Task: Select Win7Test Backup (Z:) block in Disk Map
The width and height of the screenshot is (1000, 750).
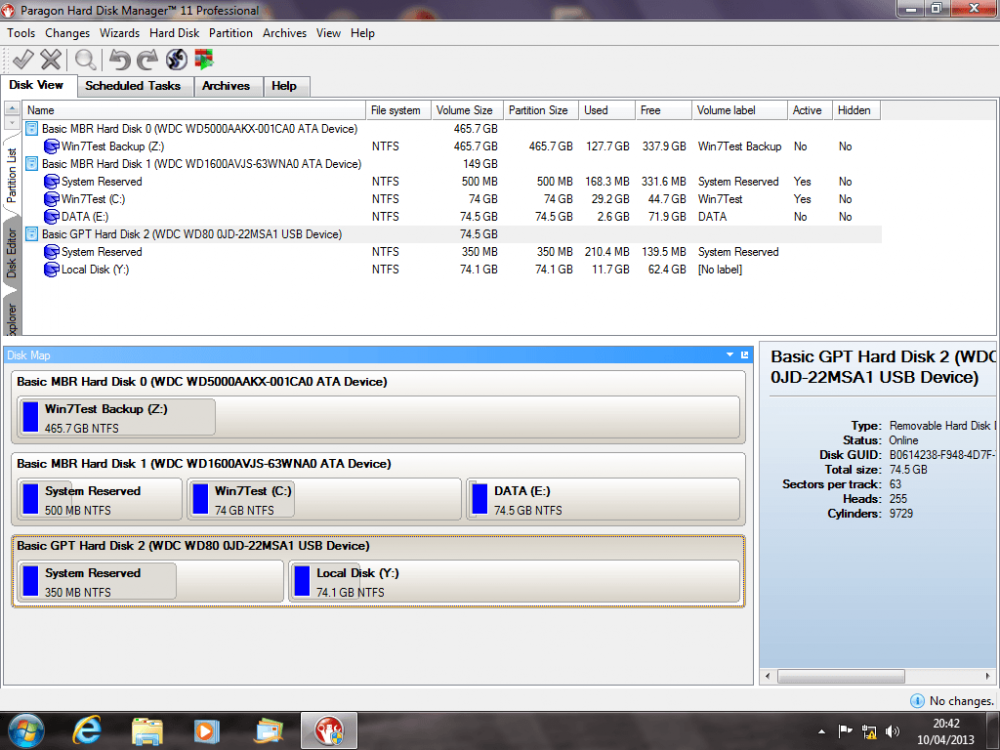Action: pyautogui.click(x=378, y=417)
